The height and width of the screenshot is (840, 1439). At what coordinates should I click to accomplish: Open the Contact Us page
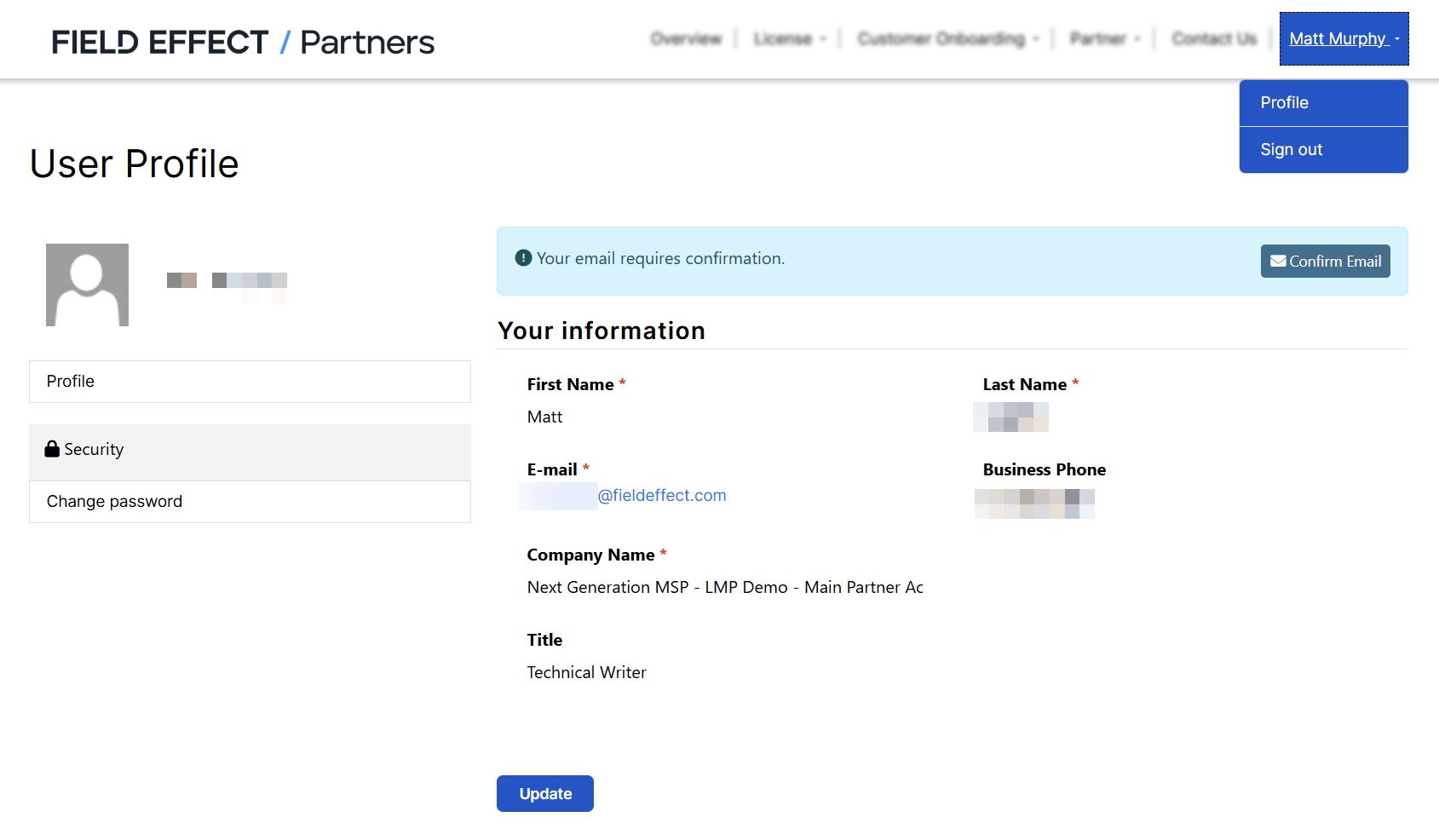1214,38
